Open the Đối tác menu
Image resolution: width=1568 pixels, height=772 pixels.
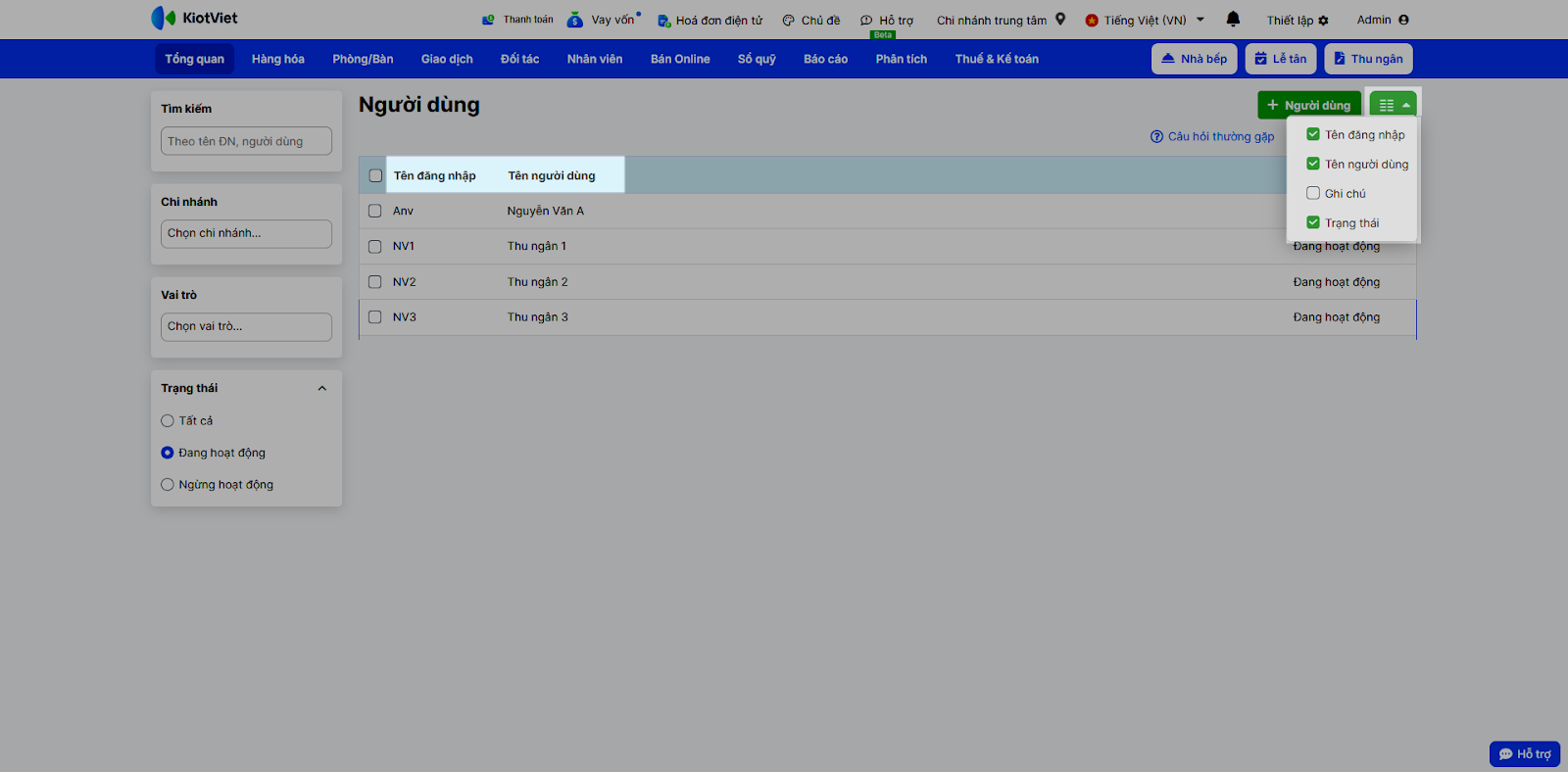[x=519, y=59]
